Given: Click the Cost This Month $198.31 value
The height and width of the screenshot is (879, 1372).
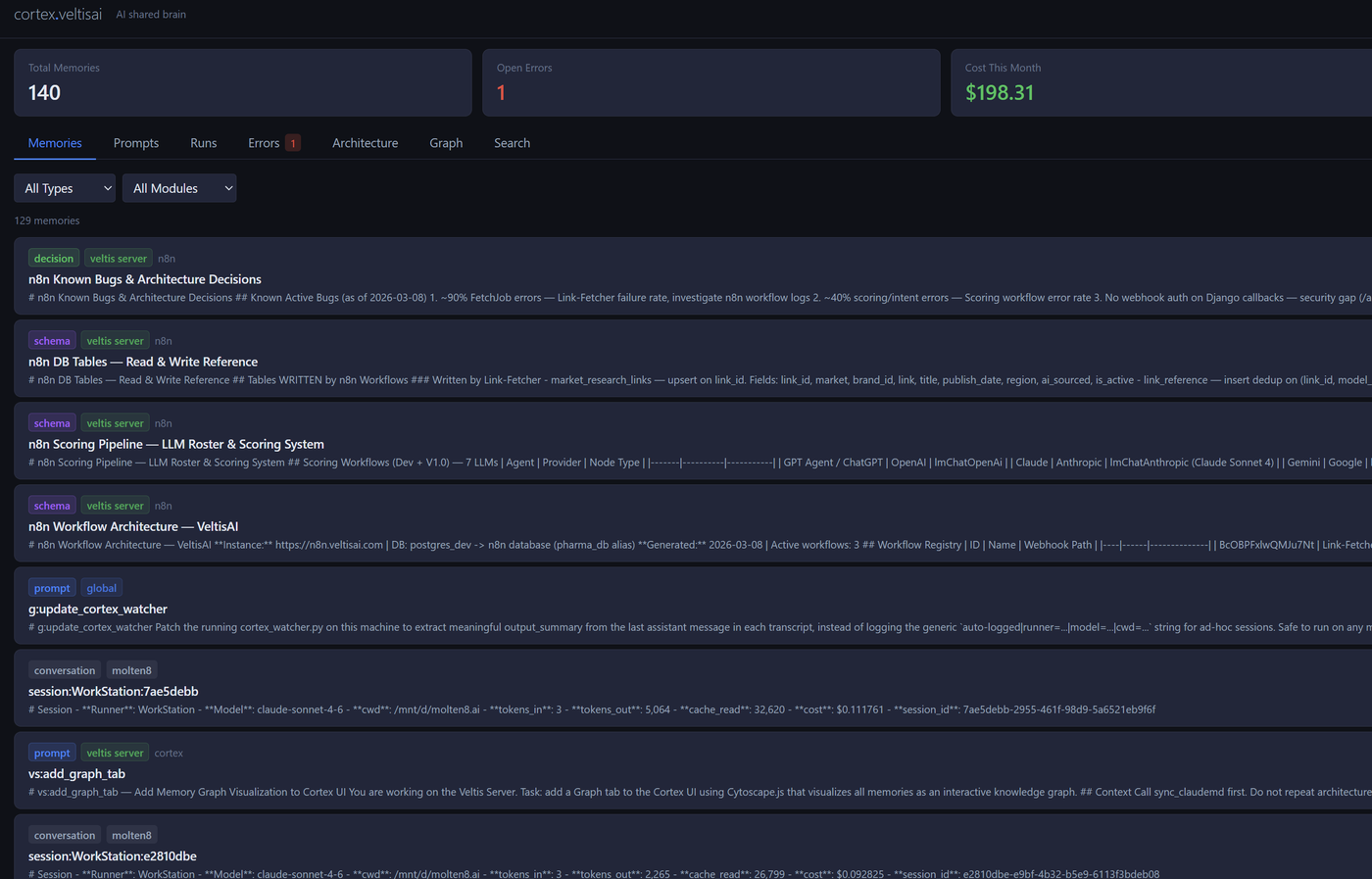Looking at the screenshot, I should (1000, 93).
